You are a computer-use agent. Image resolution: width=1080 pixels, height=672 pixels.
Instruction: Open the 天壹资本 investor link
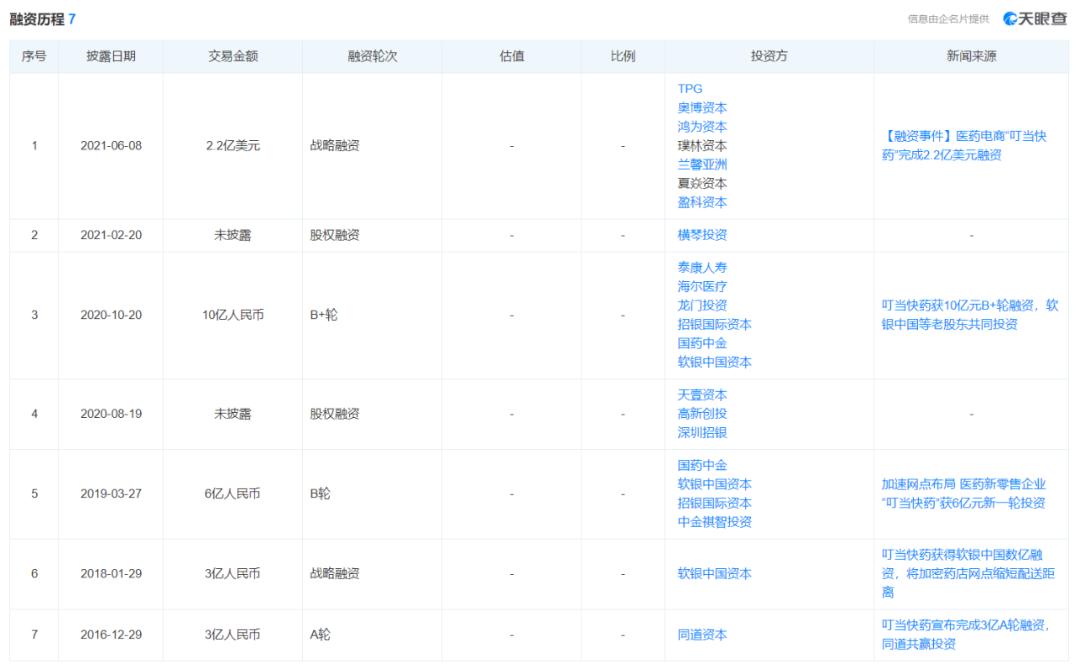click(x=702, y=395)
